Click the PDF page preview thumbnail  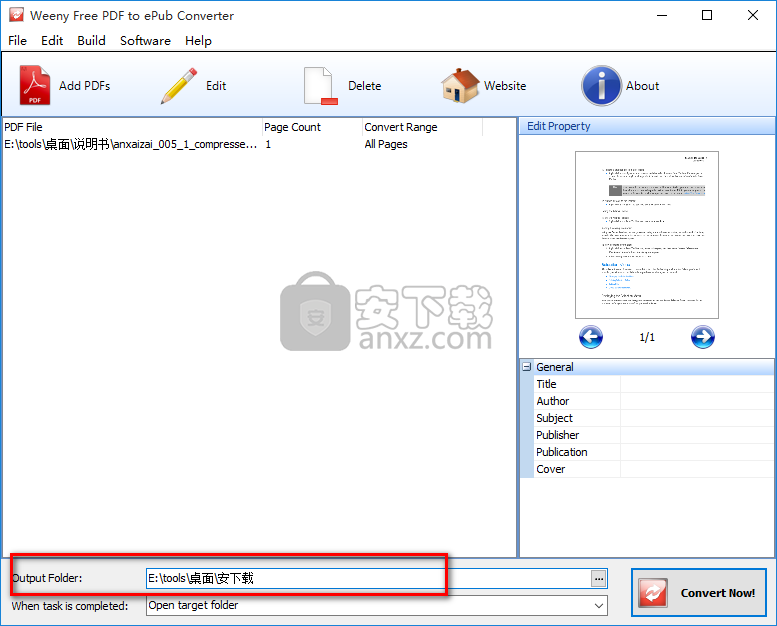(x=647, y=234)
